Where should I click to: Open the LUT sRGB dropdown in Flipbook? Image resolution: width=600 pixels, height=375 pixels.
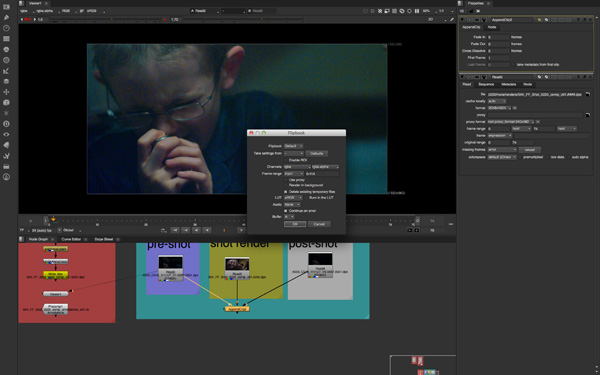point(293,198)
